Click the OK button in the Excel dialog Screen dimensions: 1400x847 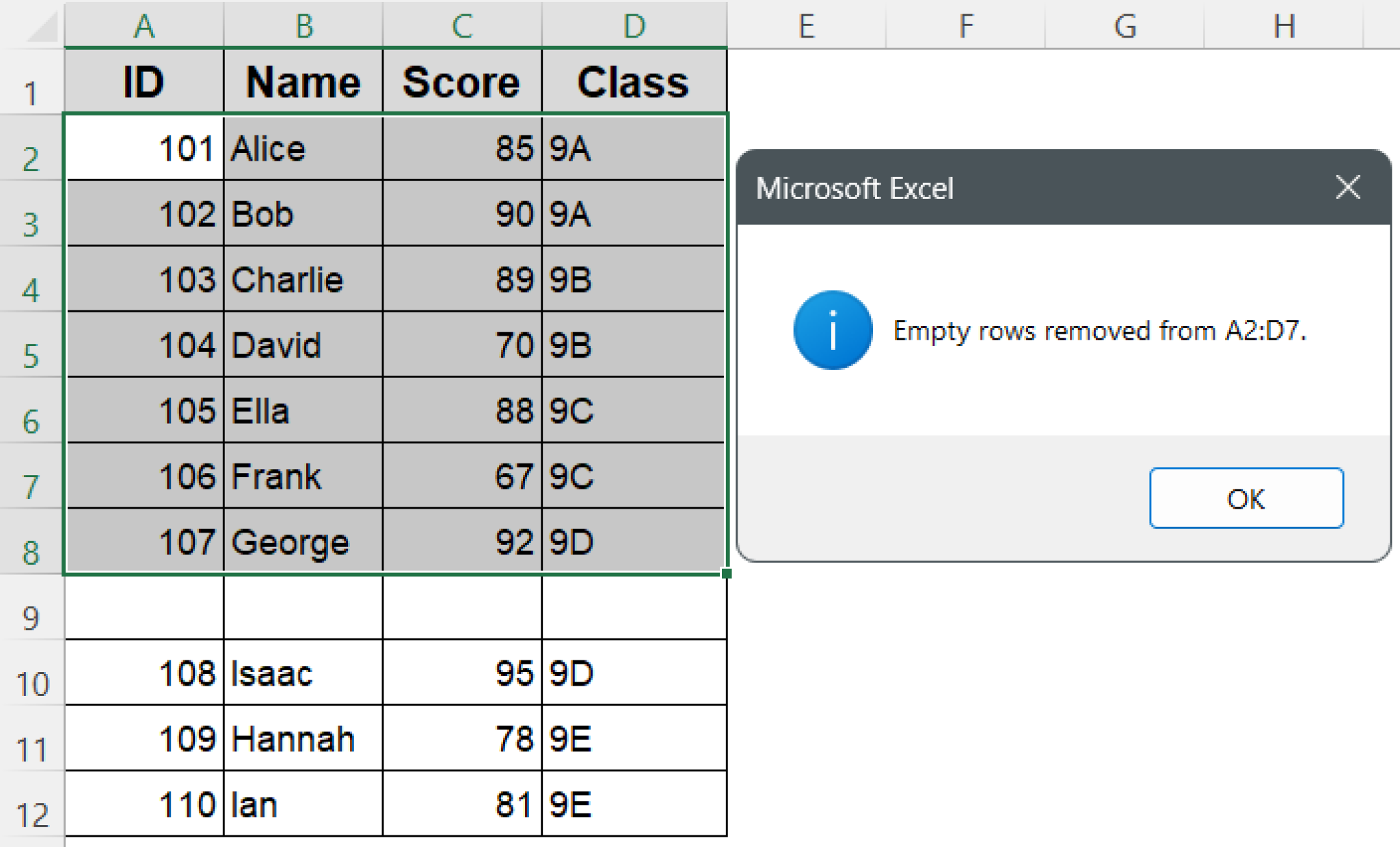(x=1246, y=499)
